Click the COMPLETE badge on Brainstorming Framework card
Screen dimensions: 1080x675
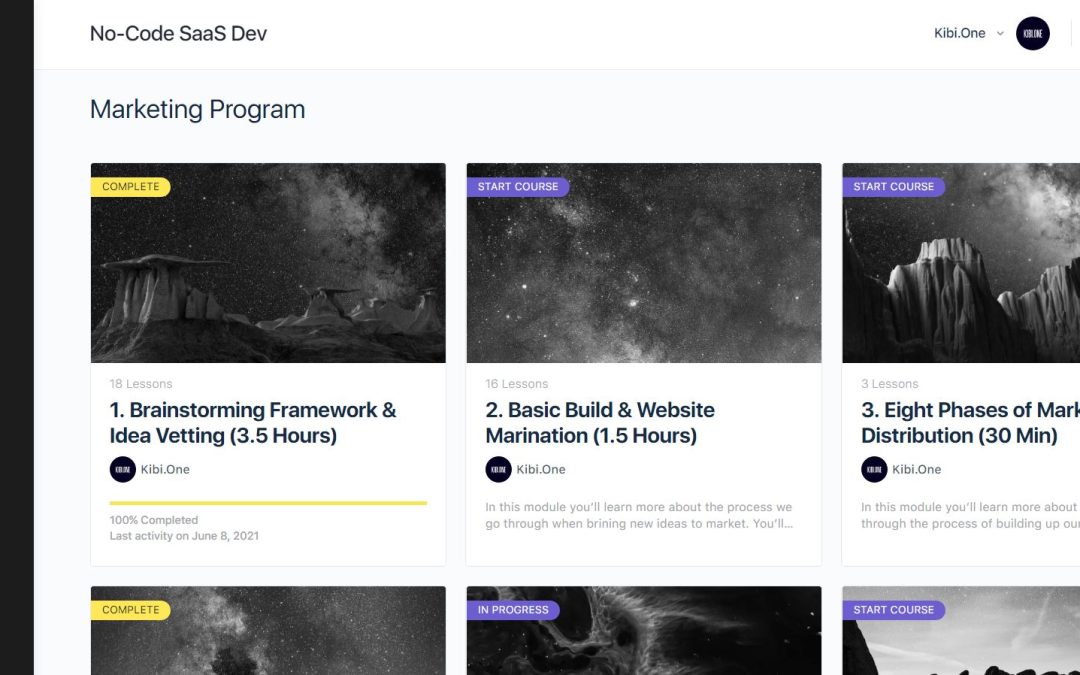[130, 187]
